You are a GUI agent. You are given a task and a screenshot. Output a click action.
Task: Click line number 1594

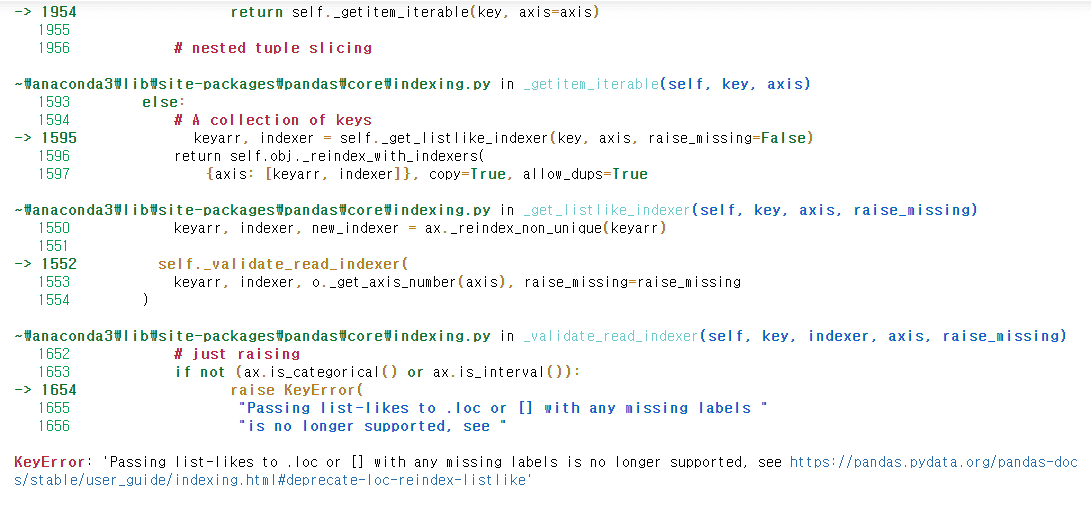[54, 120]
